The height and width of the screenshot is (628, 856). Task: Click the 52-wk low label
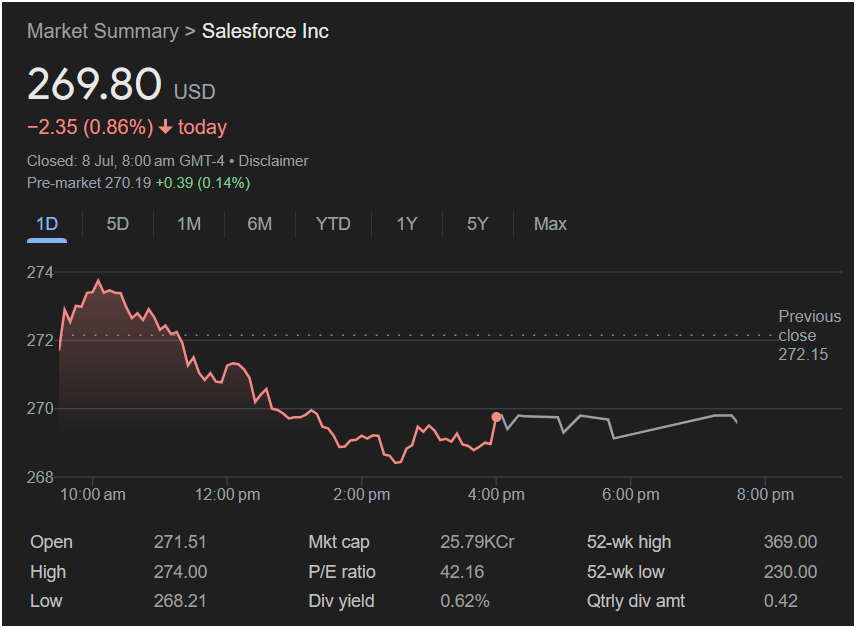point(626,572)
